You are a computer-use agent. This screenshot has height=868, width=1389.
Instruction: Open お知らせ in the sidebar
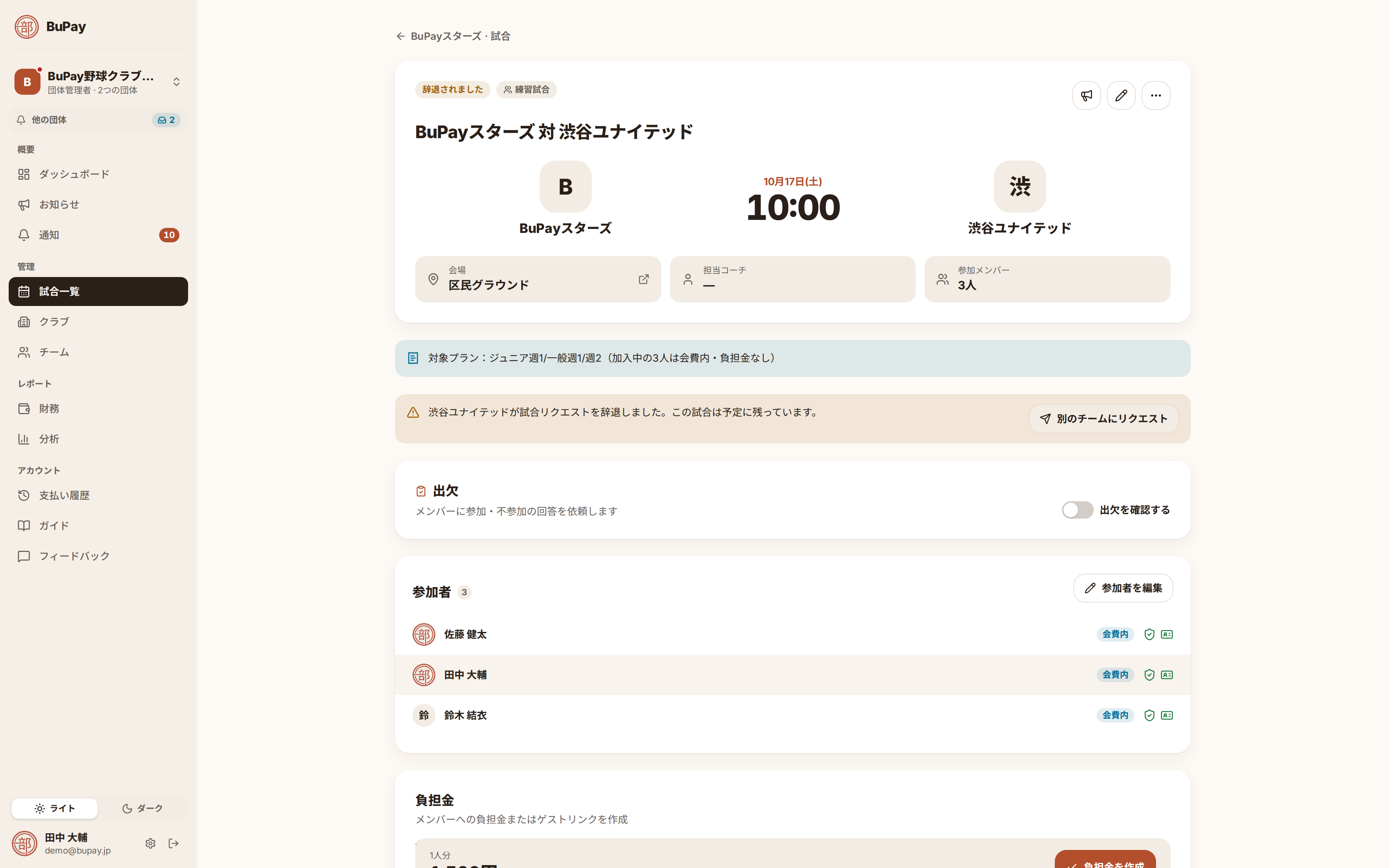click(x=98, y=204)
